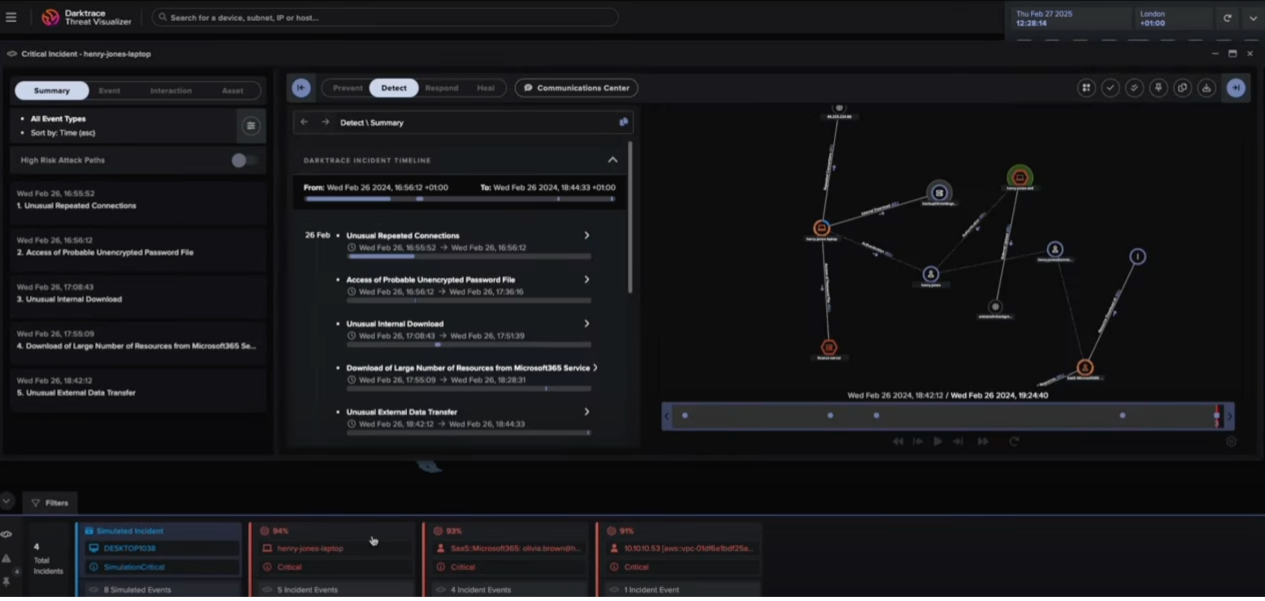Screen dimensions: 1265x601
Task: Select the Detect tab
Action: [394, 88]
